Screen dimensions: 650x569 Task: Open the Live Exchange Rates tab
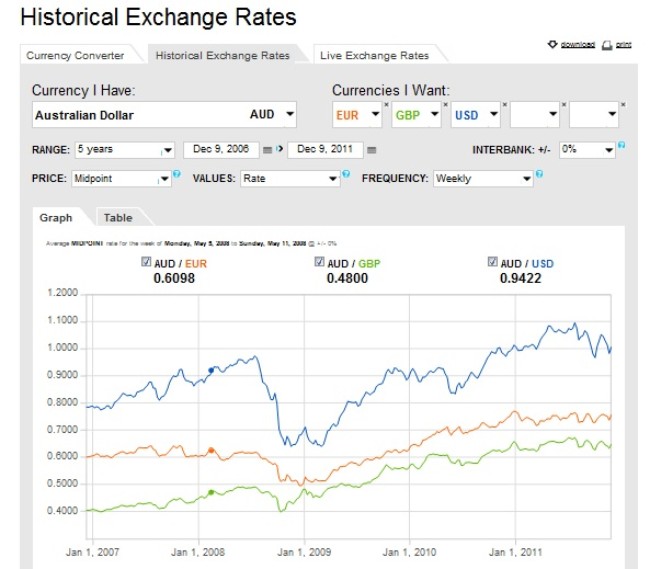372,56
